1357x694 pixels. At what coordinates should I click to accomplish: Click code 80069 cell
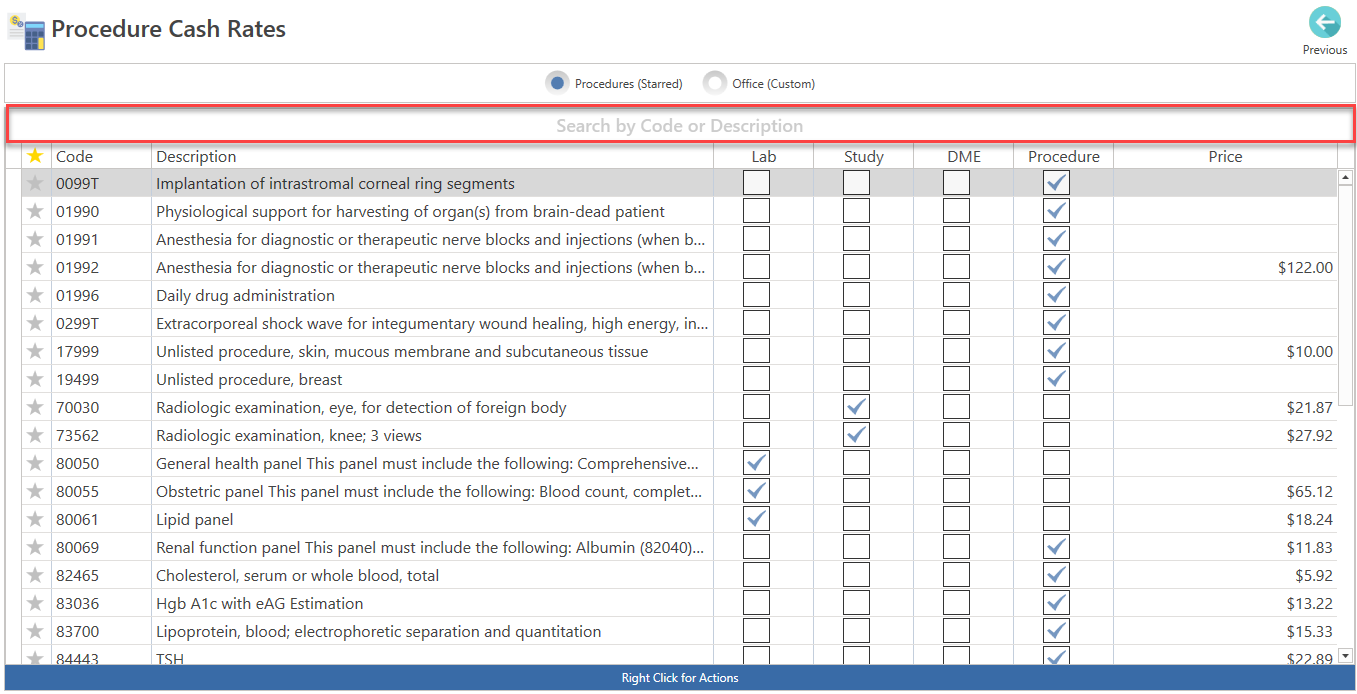(x=101, y=547)
